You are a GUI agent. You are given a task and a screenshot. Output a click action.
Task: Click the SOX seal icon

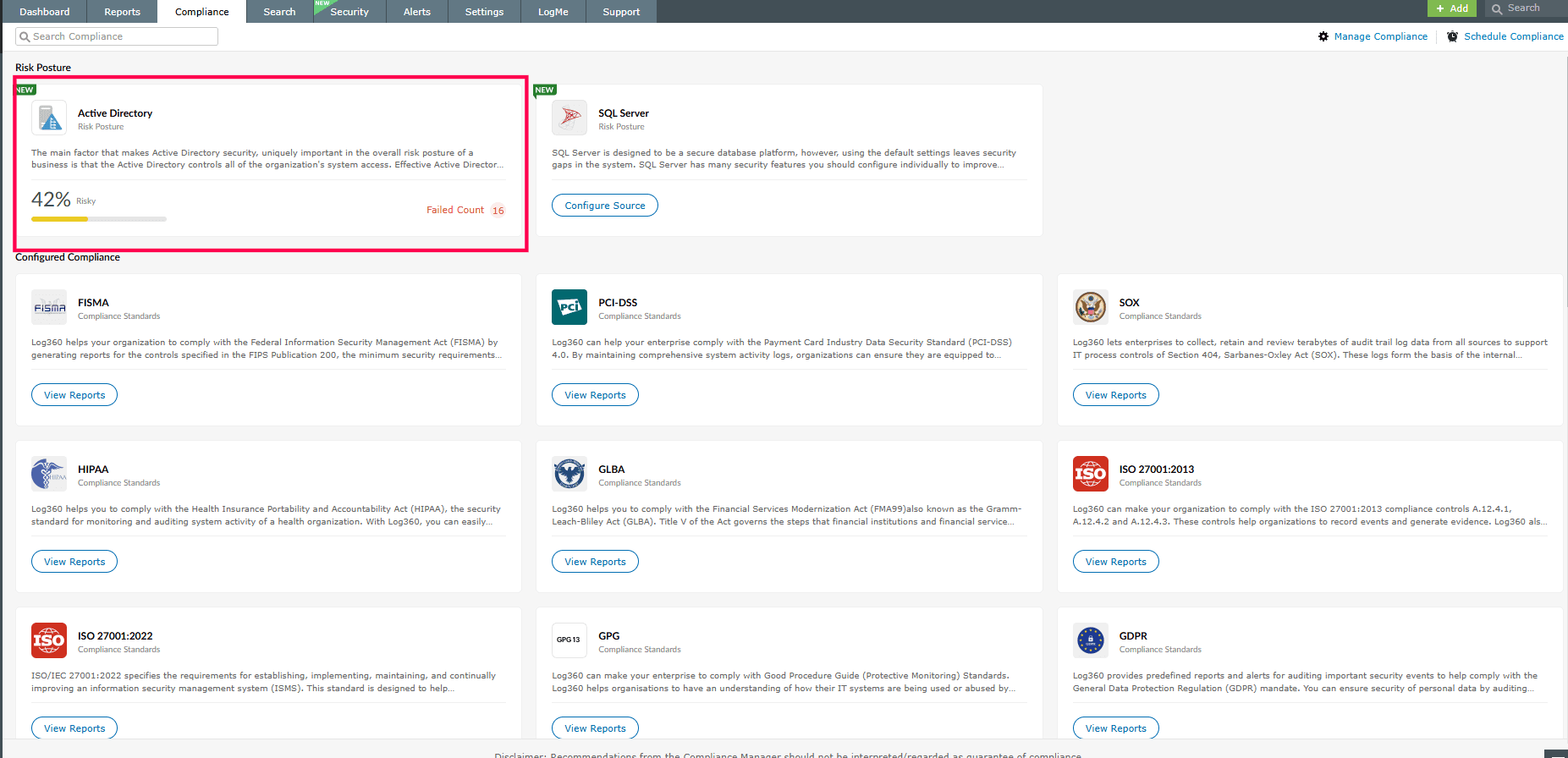coord(1091,308)
